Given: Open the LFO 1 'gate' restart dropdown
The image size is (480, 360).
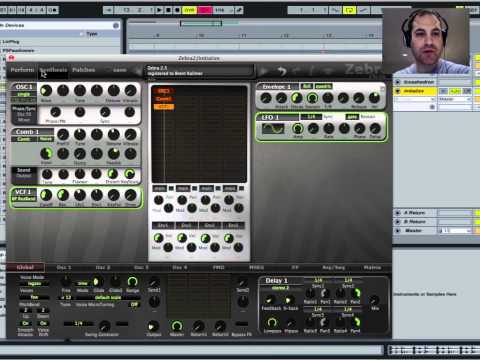Looking at the screenshot, I should [x=352, y=117].
